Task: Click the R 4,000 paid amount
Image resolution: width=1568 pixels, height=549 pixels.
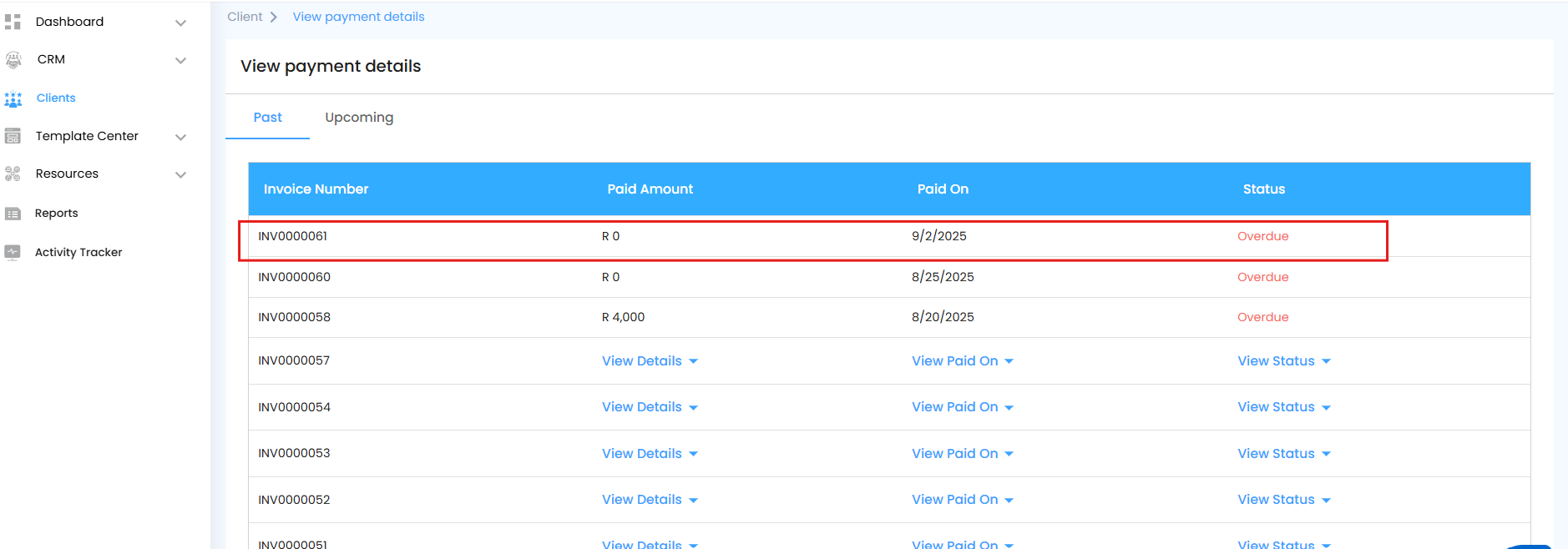Action: click(x=623, y=317)
